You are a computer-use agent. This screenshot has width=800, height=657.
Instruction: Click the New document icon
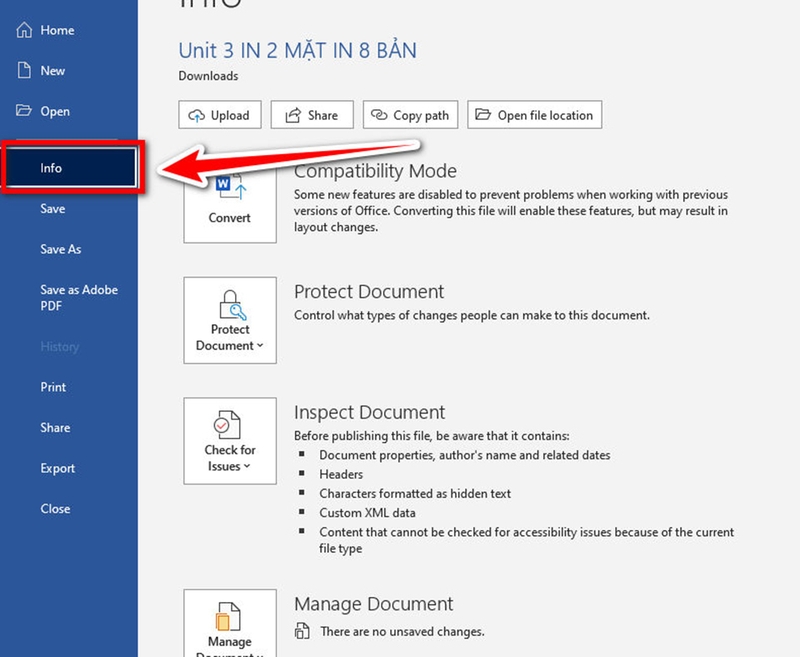(24, 71)
